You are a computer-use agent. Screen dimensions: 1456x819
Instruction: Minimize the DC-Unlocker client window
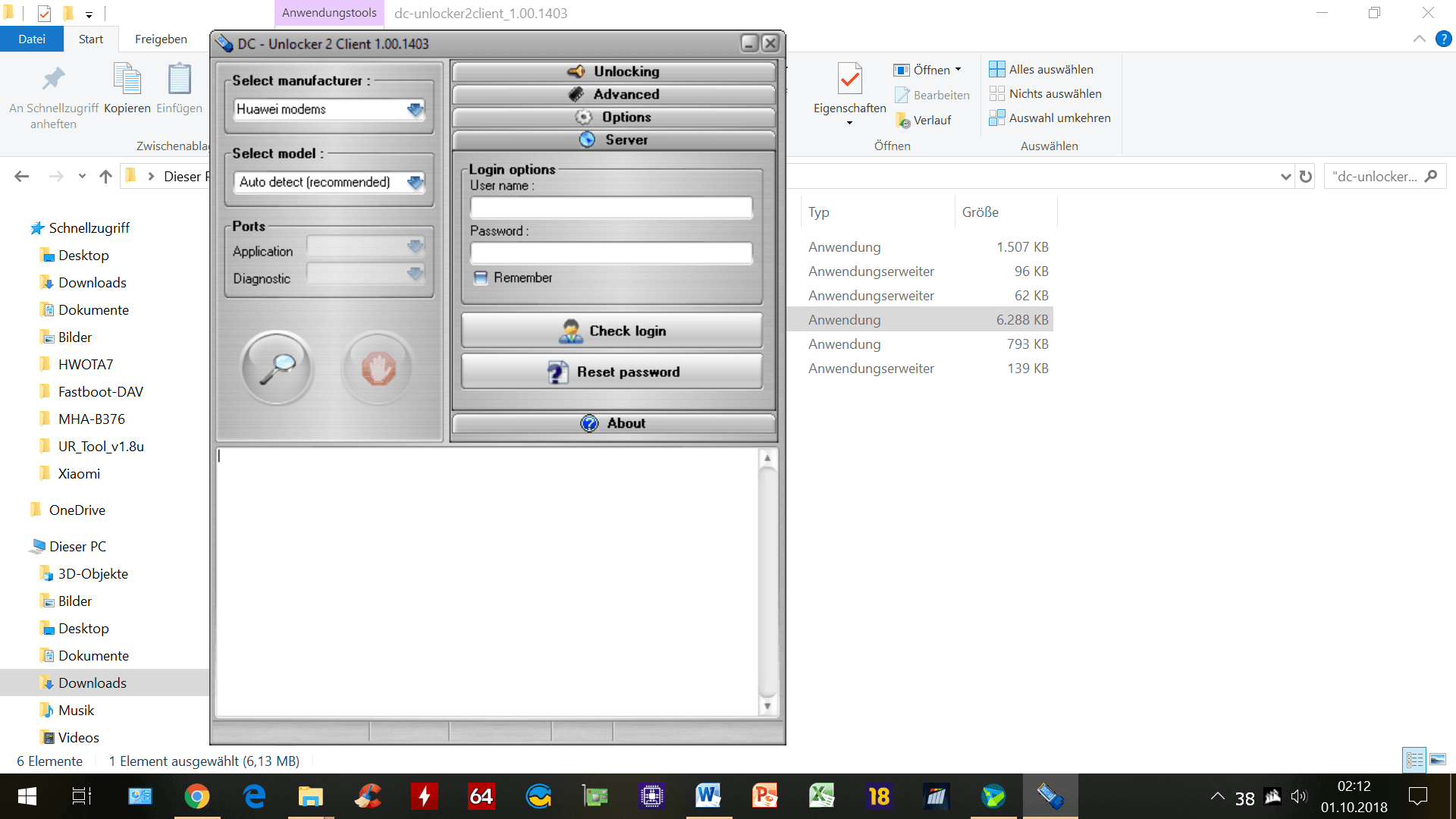(x=749, y=43)
